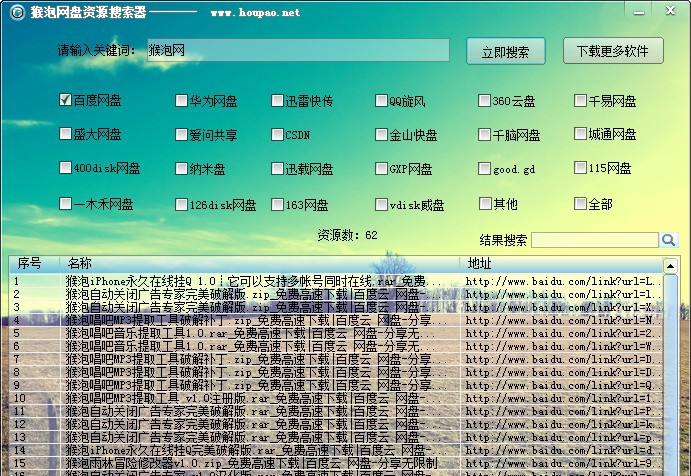
Task: Check the 千脑网盘 checkbox
Action: (x=484, y=134)
